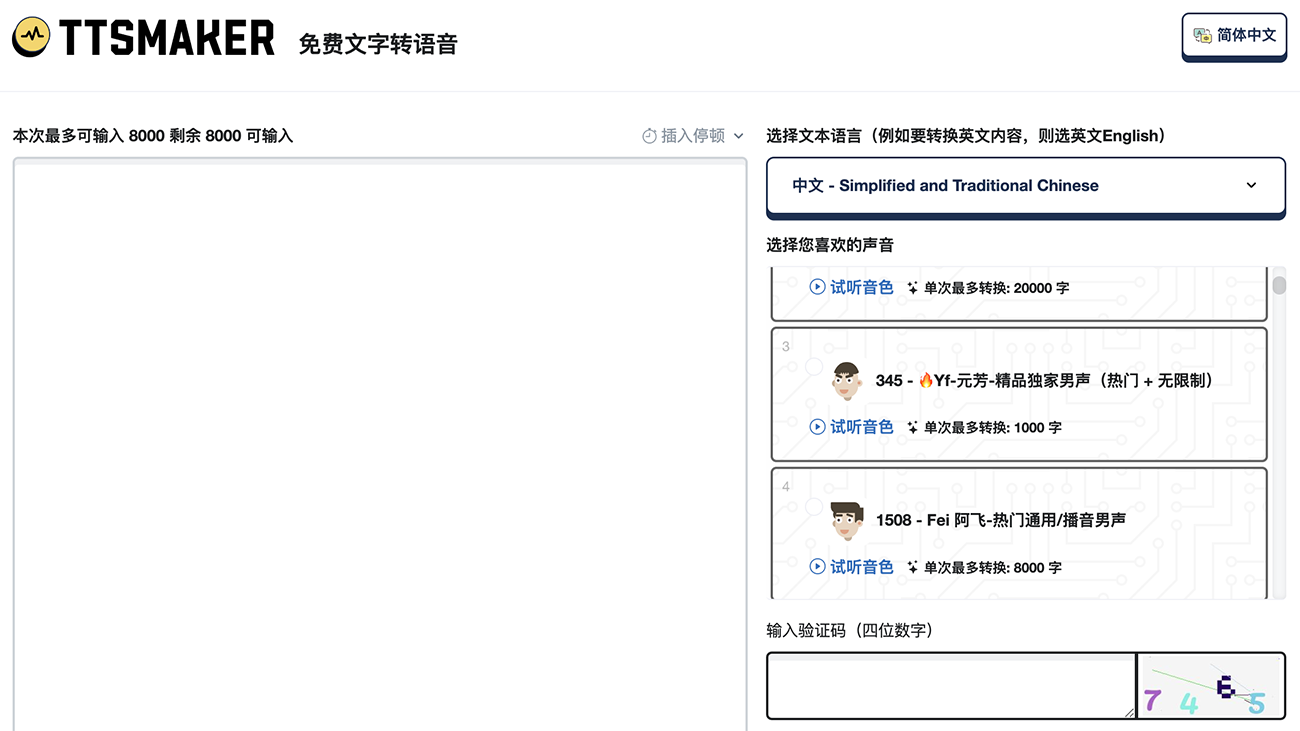Image resolution: width=1300 pixels, height=731 pixels.
Task: Focus the 验证码 four-digit input field
Action: click(950, 686)
